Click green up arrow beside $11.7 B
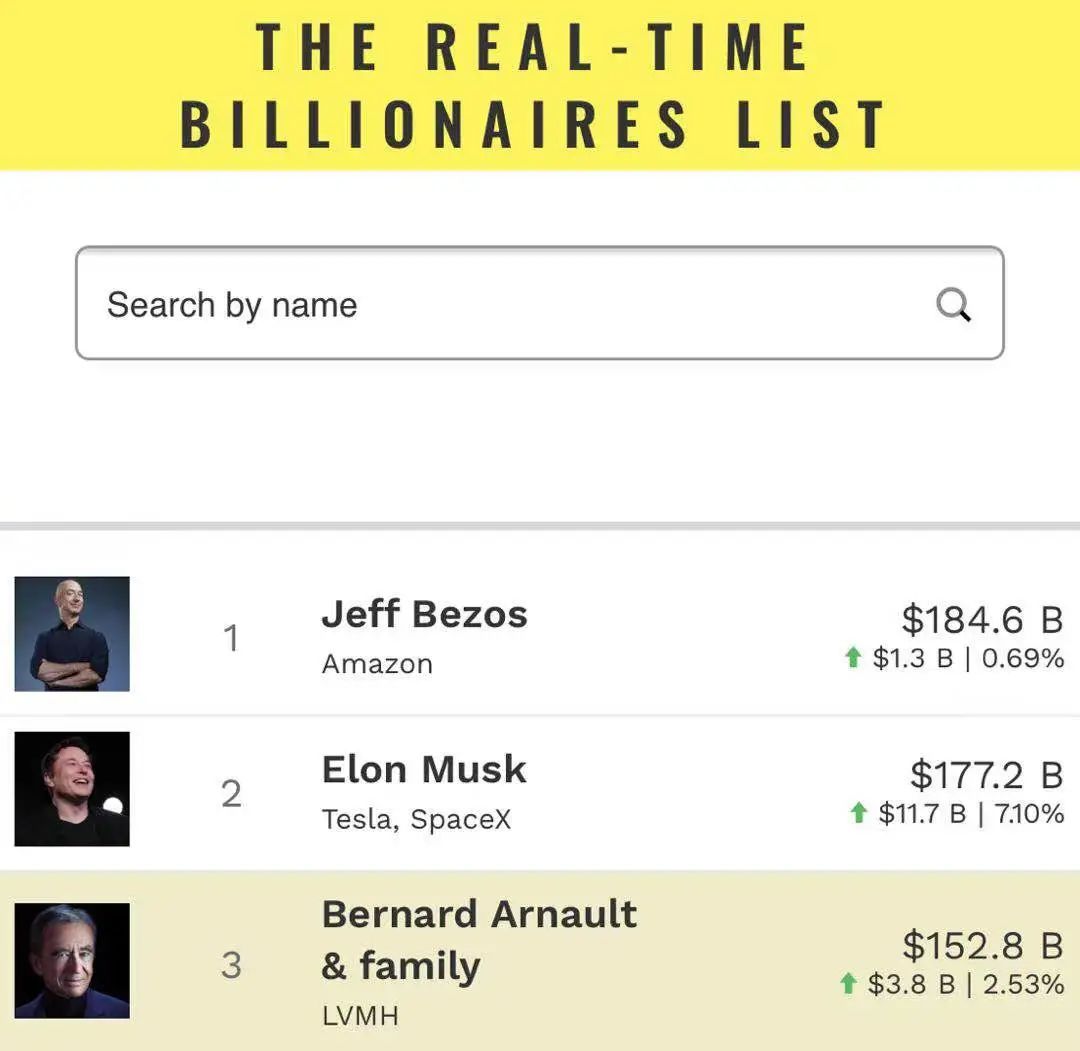This screenshot has width=1080, height=1051. [x=858, y=813]
